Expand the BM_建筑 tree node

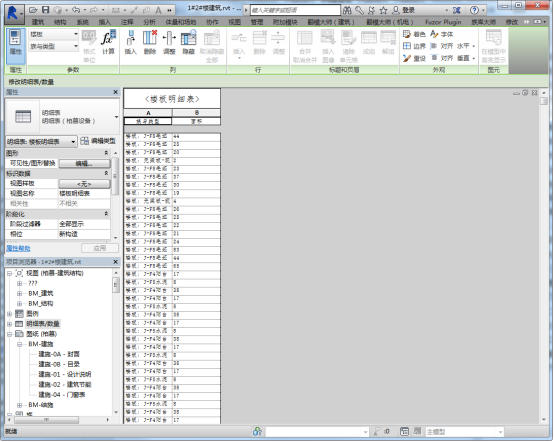click(19, 294)
